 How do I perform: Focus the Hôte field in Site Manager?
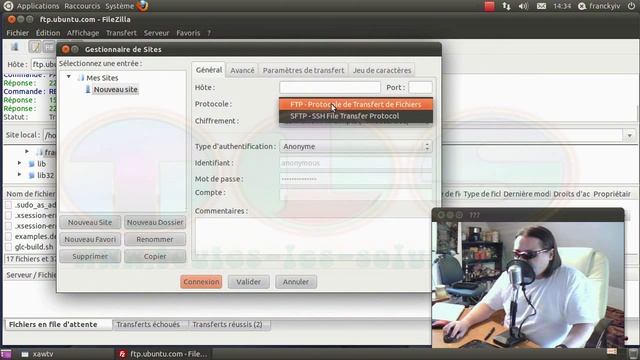pos(330,87)
